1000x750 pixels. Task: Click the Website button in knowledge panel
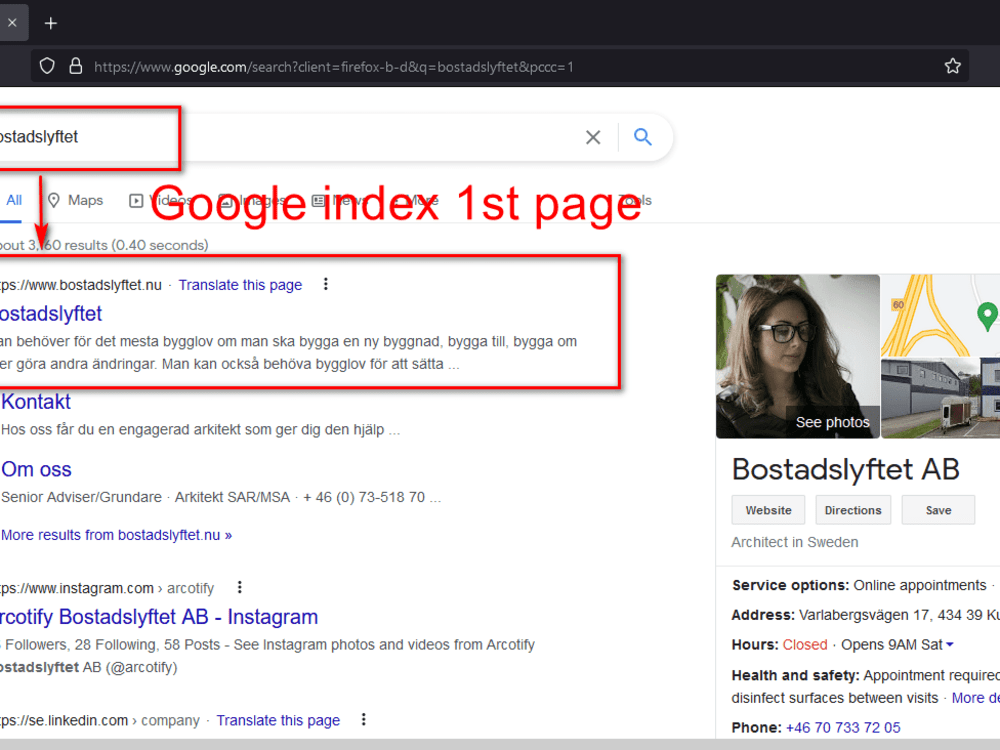[768, 510]
